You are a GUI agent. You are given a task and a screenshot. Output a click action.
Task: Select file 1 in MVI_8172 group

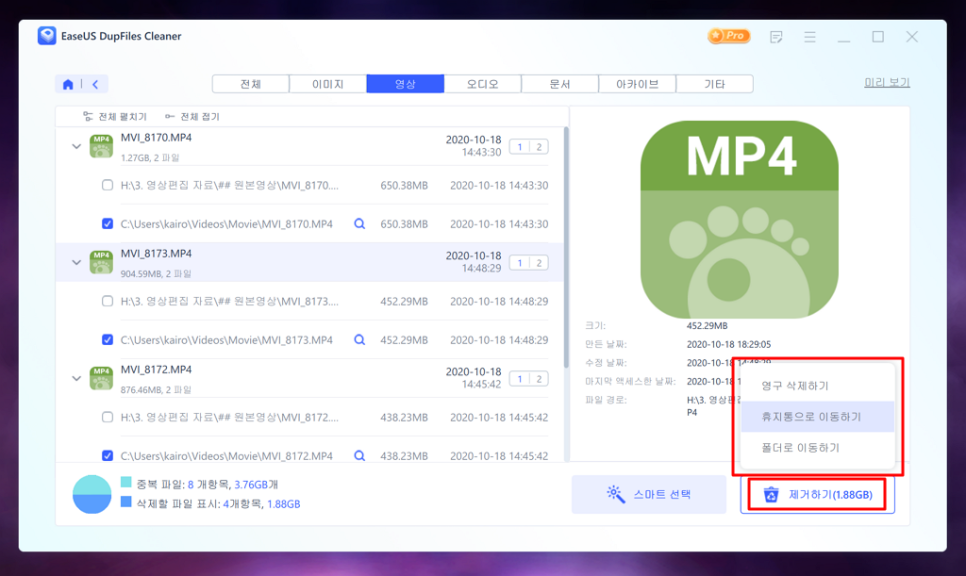pos(519,379)
